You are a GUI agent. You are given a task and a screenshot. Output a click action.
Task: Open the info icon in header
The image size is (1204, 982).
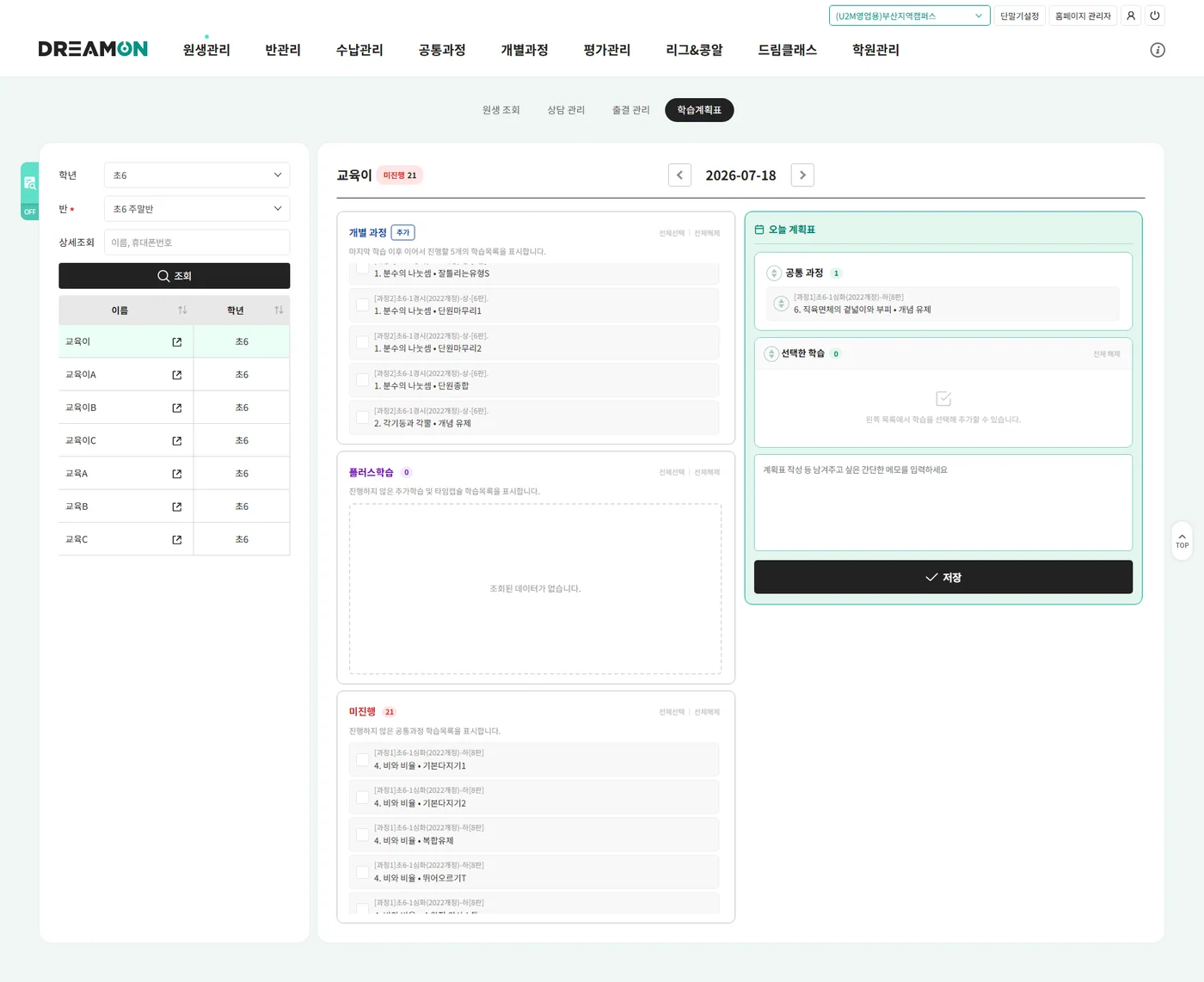[1158, 50]
